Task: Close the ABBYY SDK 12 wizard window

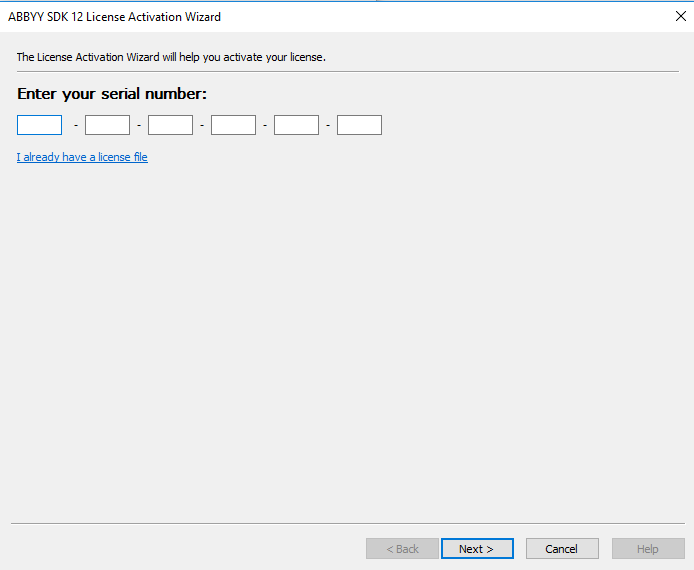Action: [681, 16]
